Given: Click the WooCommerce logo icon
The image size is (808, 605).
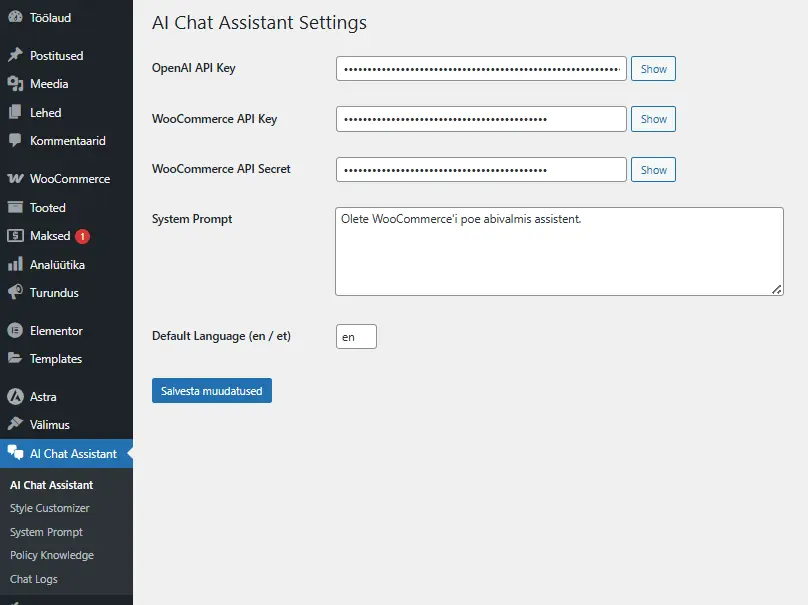Looking at the screenshot, I should point(15,178).
